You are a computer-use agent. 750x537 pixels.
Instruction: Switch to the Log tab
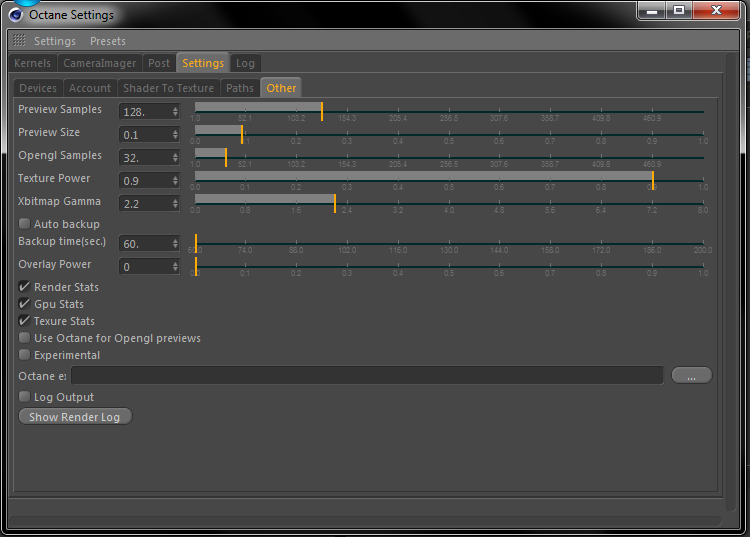click(245, 63)
